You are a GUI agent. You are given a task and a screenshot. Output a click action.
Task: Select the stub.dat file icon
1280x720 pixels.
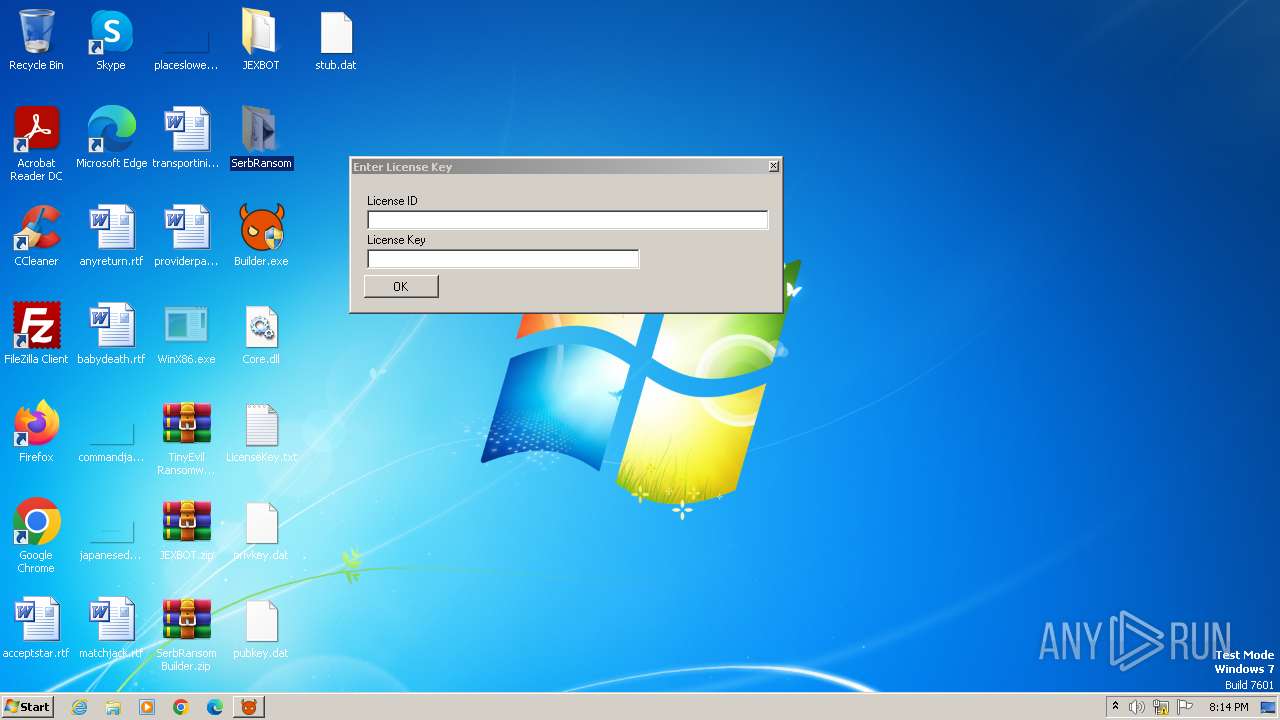(x=336, y=41)
